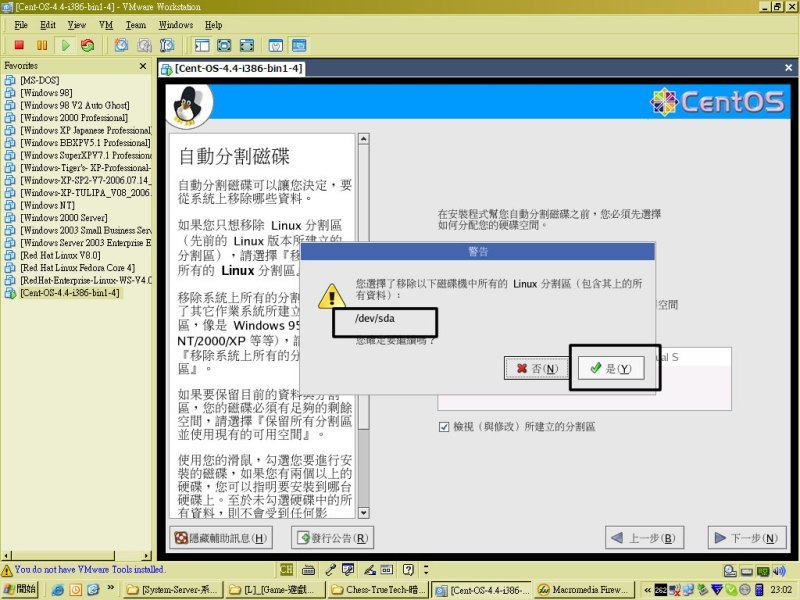The width and height of the screenshot is (800, 600).
Task: Take a snapshot with the snapshot icon
Action: [121, 45]
